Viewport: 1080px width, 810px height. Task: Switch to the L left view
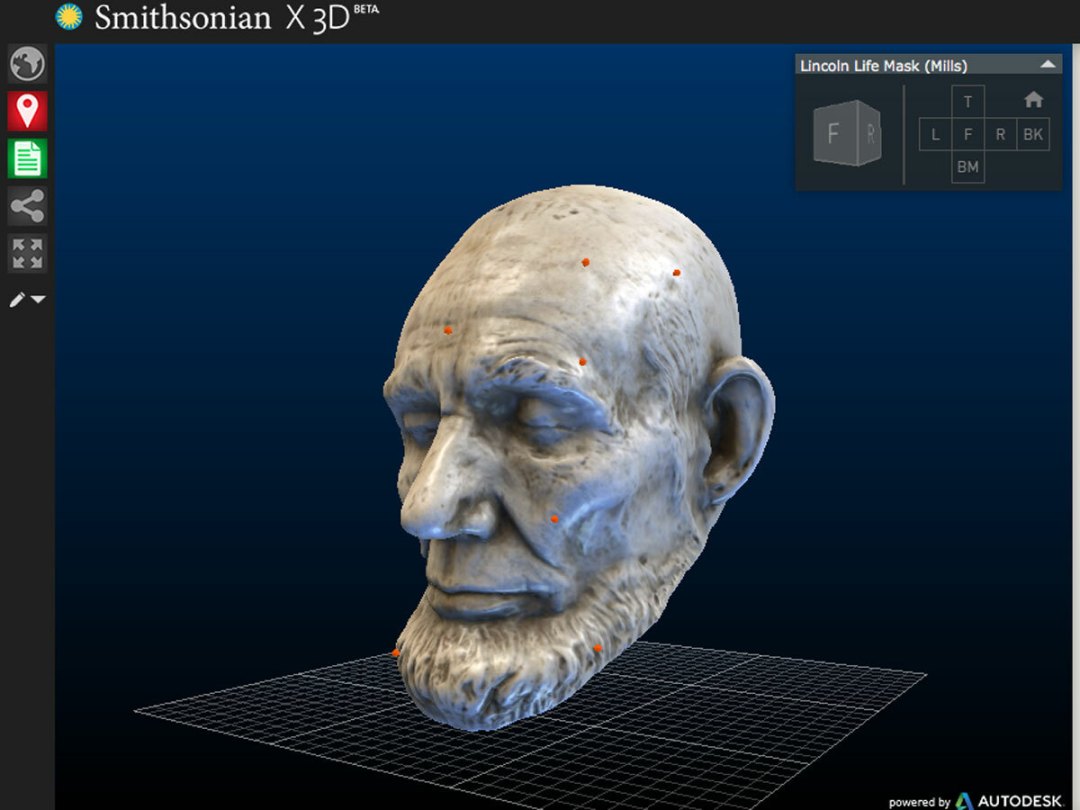coord(935,134)
